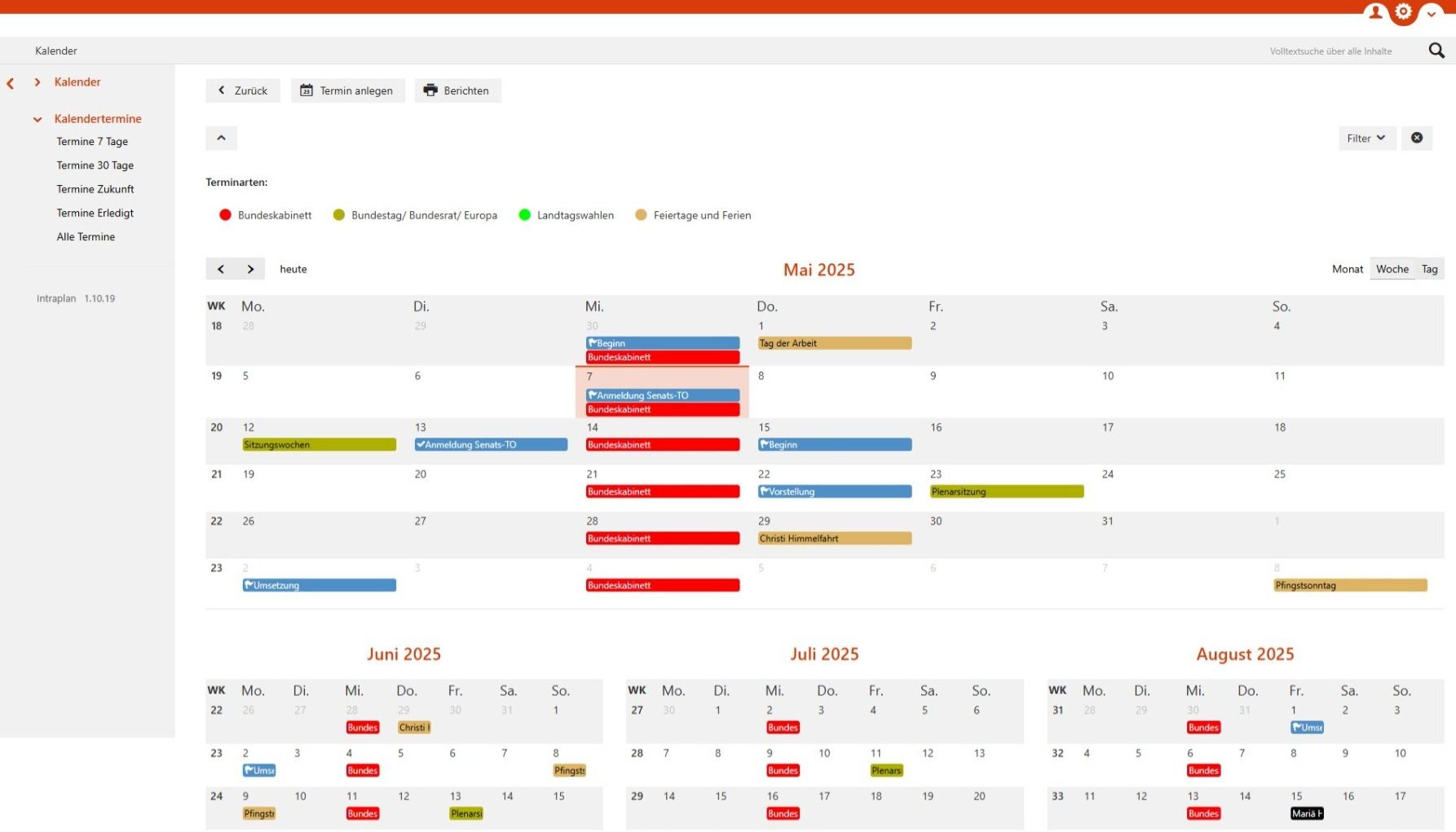Click the Berichten printer button
This screenshot has width=1456, height=832.
click(x=457, y=90)
